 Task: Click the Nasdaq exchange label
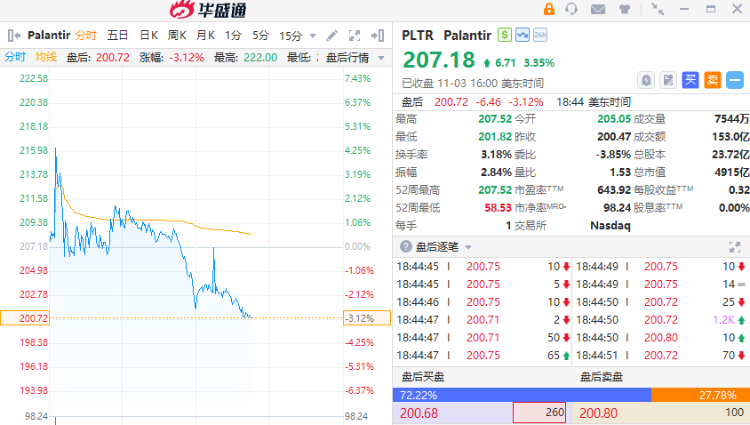pyautogui.click(x=610, y=225)
